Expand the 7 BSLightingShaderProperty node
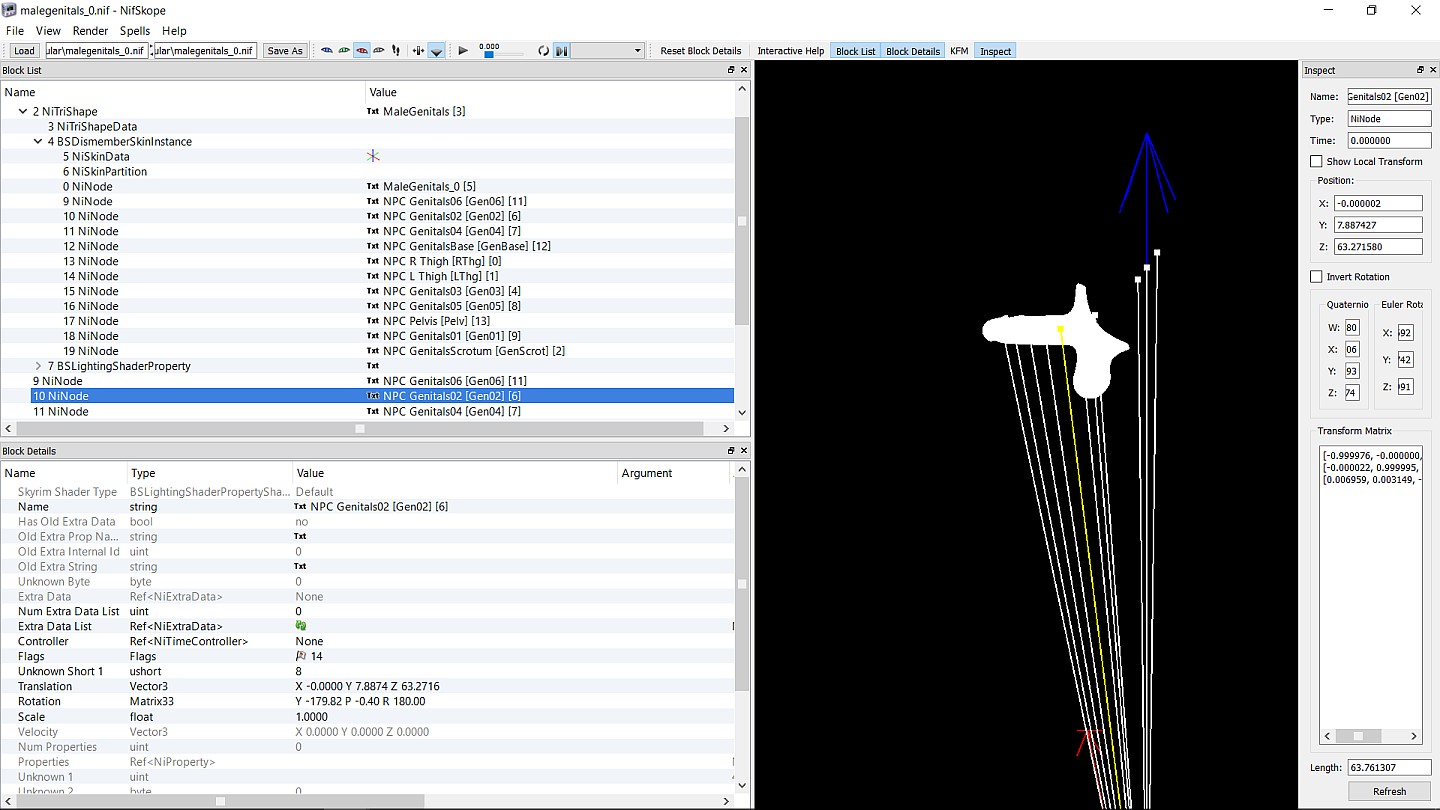The height and width of the screenshot is (810, 1440). pyautogui.click(x=38, y=366)
